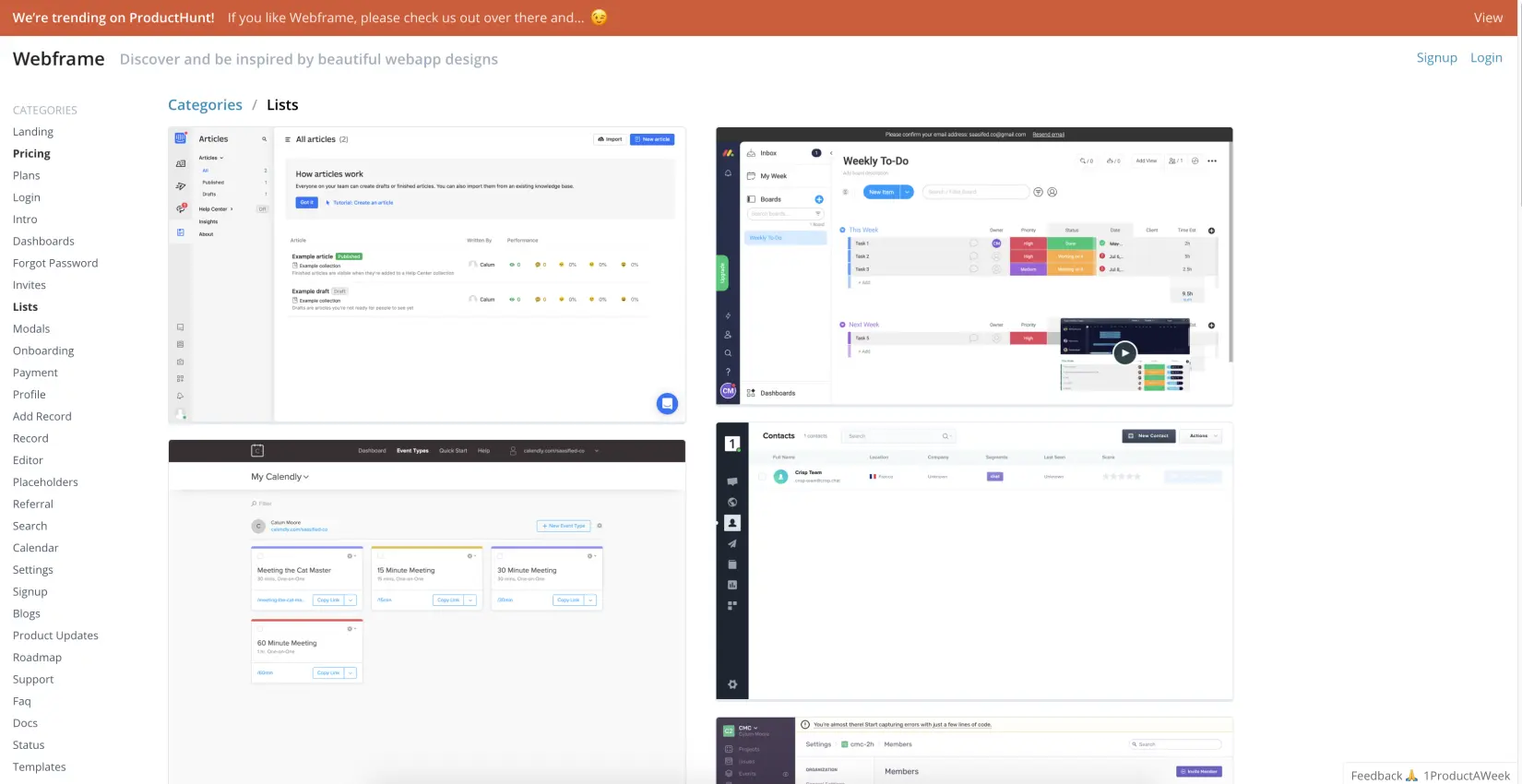The image size is (1522, 784).
Task: Click the wink emoji in the ProductHunt banner
Action: tap(600, 18)
